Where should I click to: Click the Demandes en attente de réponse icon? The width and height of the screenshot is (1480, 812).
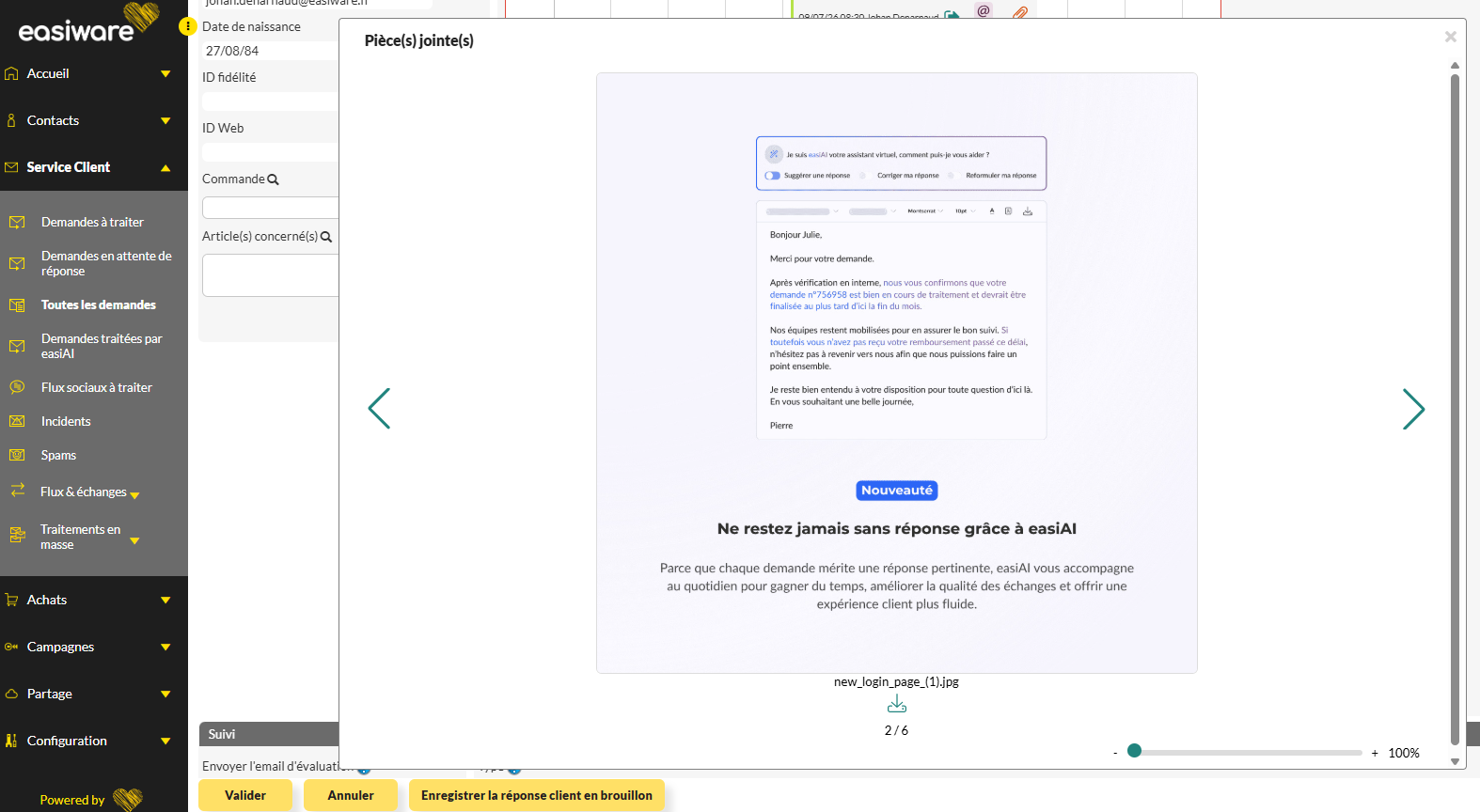(x=17, y=263)
